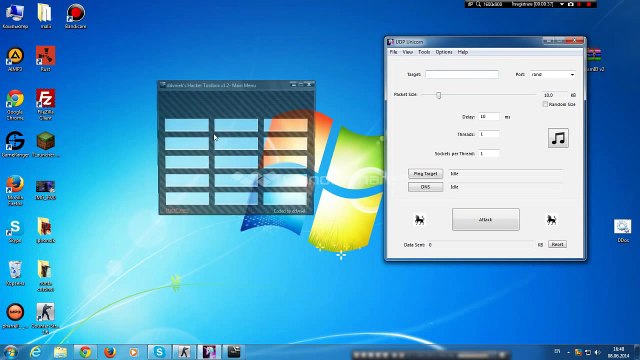Screen dimensions: 640x360
Task: Open Internet Explorer from the taskbar
Action: [x=36, y=352]
